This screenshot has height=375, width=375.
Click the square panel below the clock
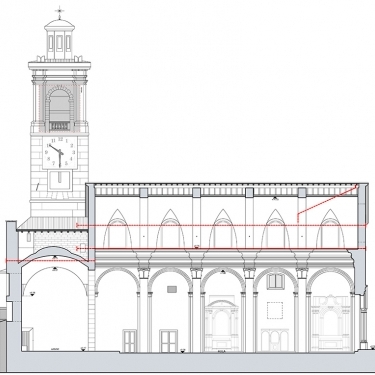(x=59, y=181)
